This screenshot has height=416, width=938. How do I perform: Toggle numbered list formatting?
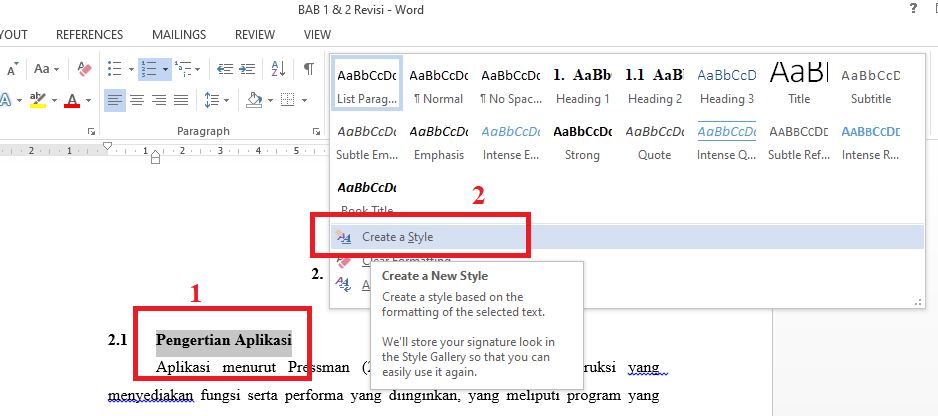pos(148,69)
